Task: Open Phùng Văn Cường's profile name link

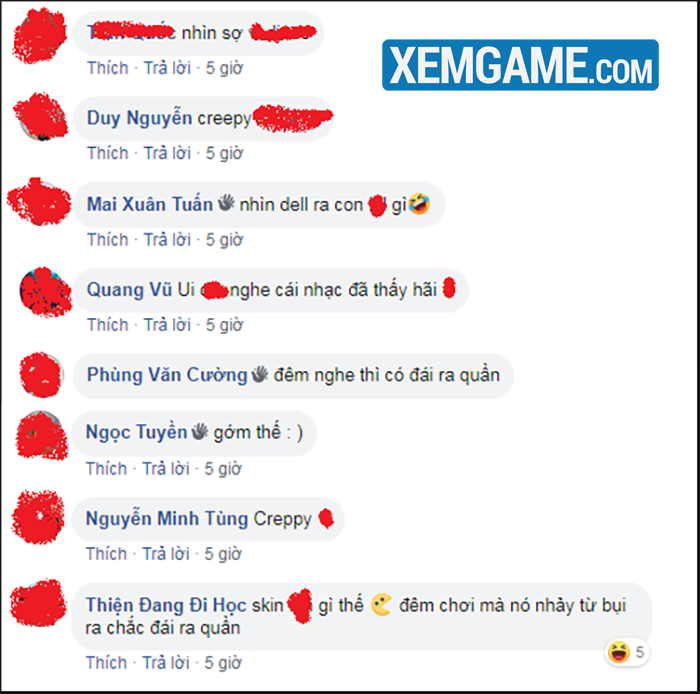Action: click(167, 375)
